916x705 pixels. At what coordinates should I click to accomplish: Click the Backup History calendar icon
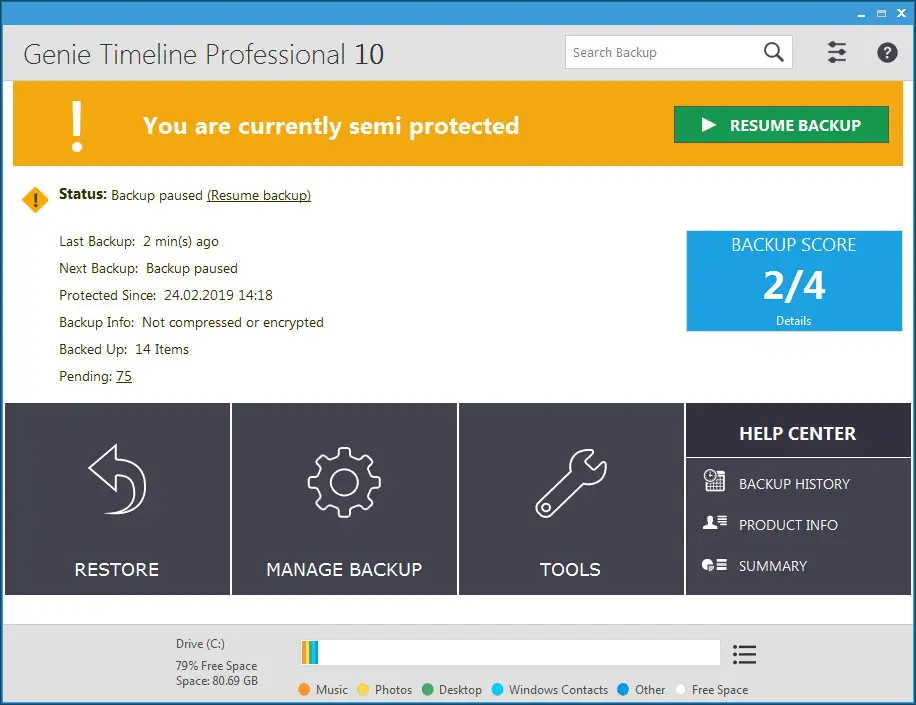tap(714, 480)
